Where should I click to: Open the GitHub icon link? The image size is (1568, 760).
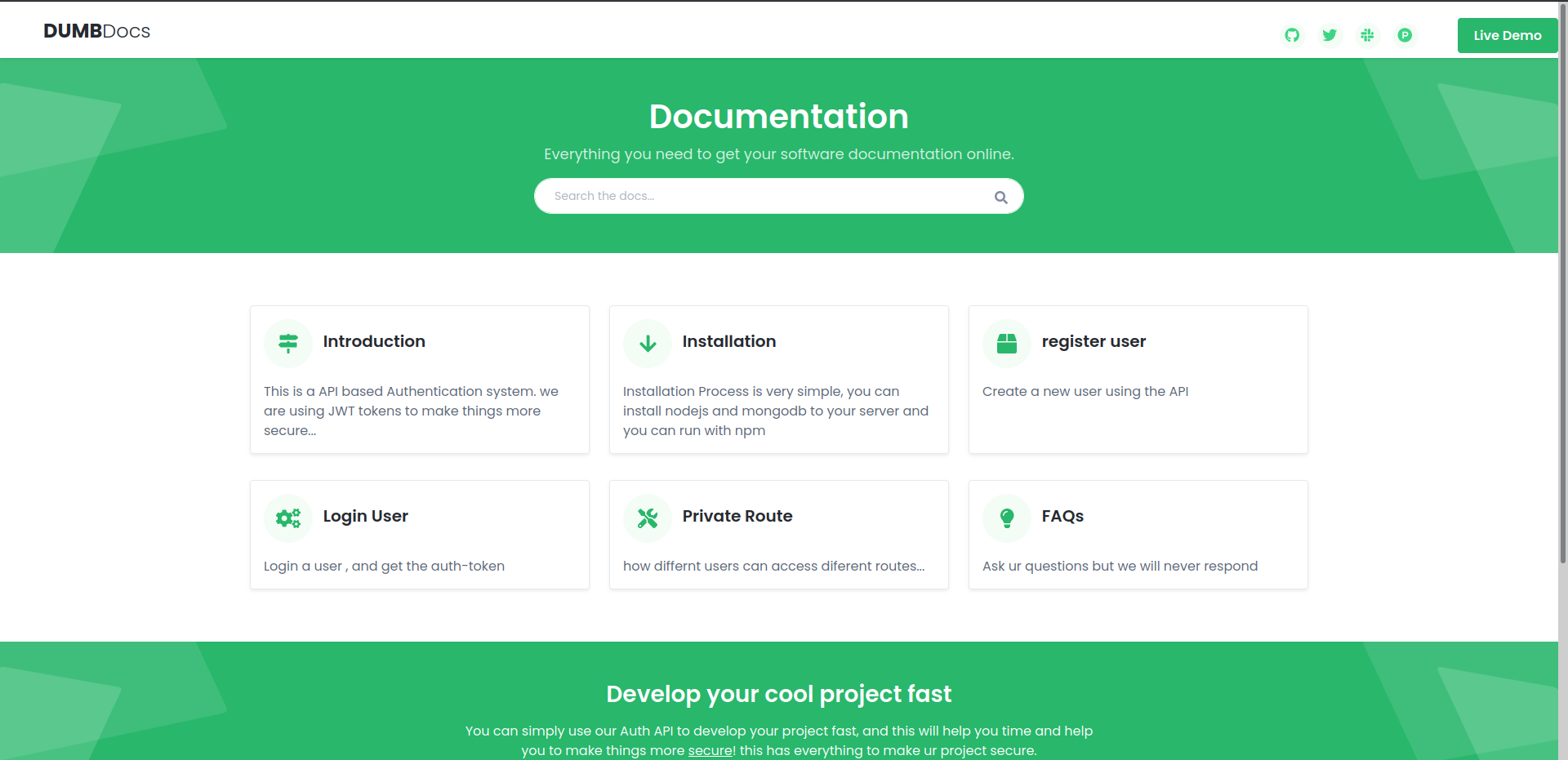pyautogui.click(x=1292, y=35)
